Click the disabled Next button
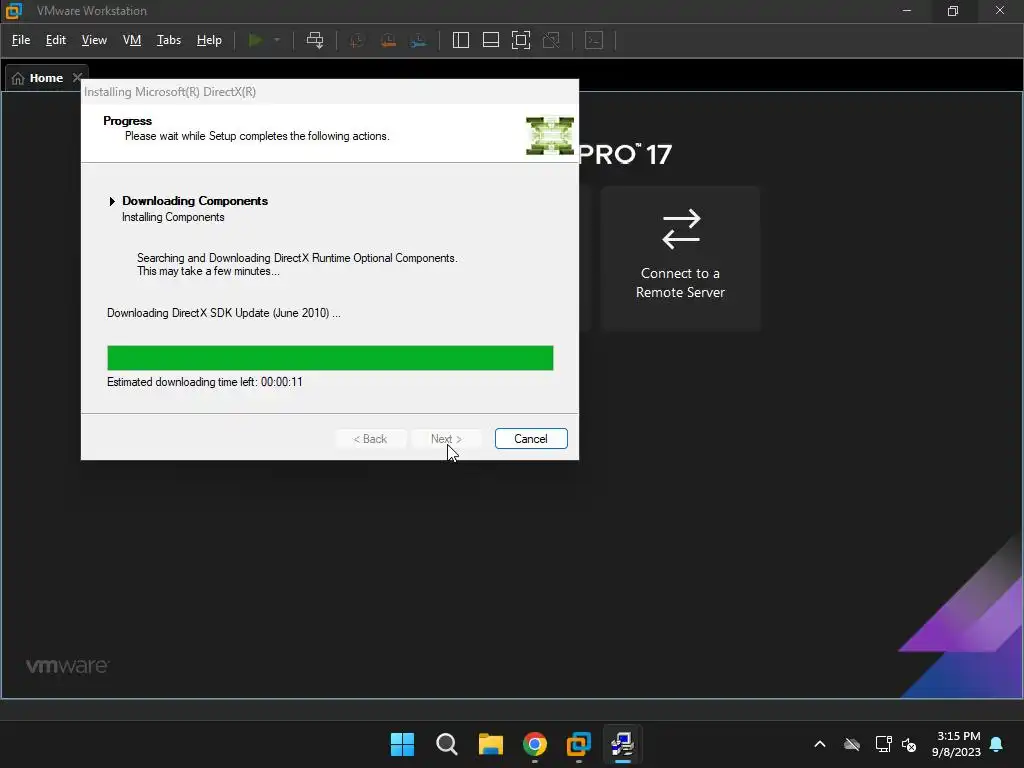 (446, 439)
